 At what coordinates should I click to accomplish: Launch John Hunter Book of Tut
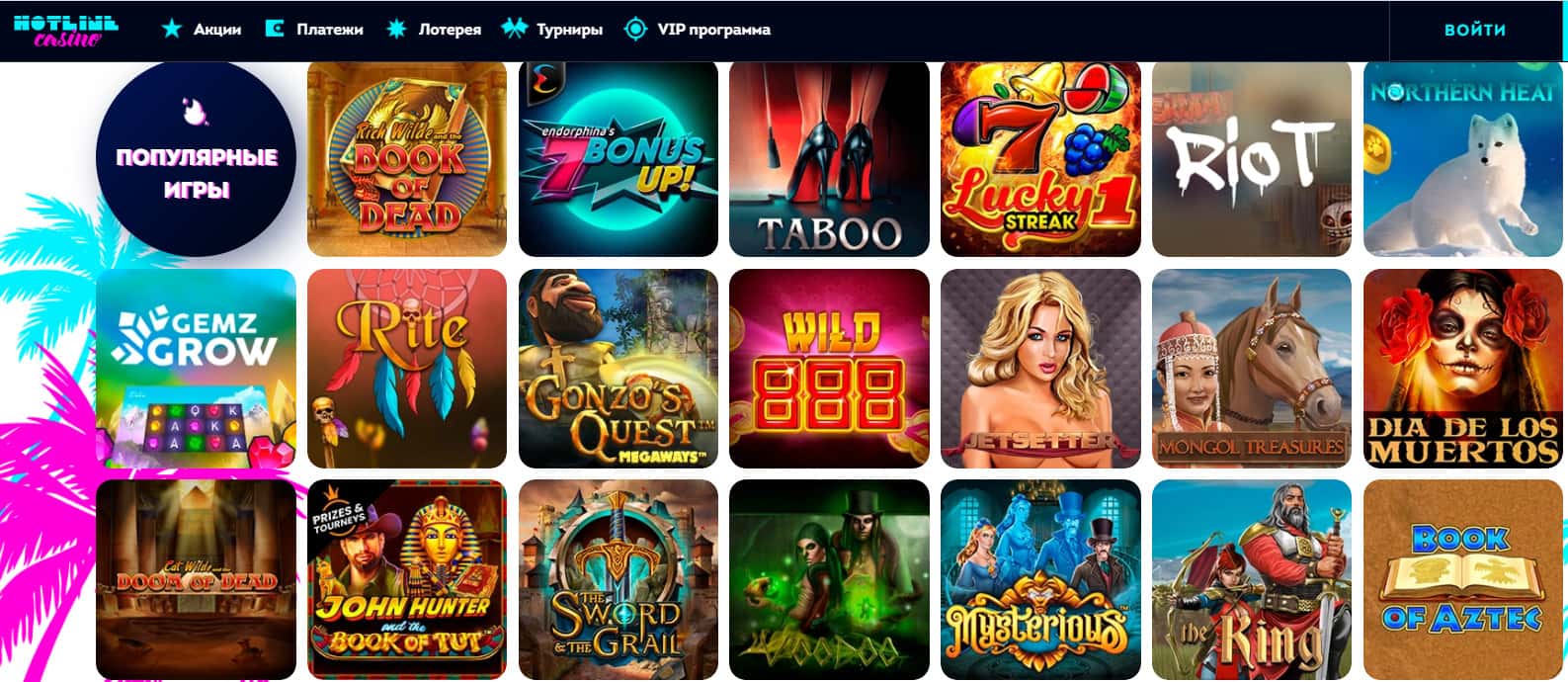[x=407, y=579]
